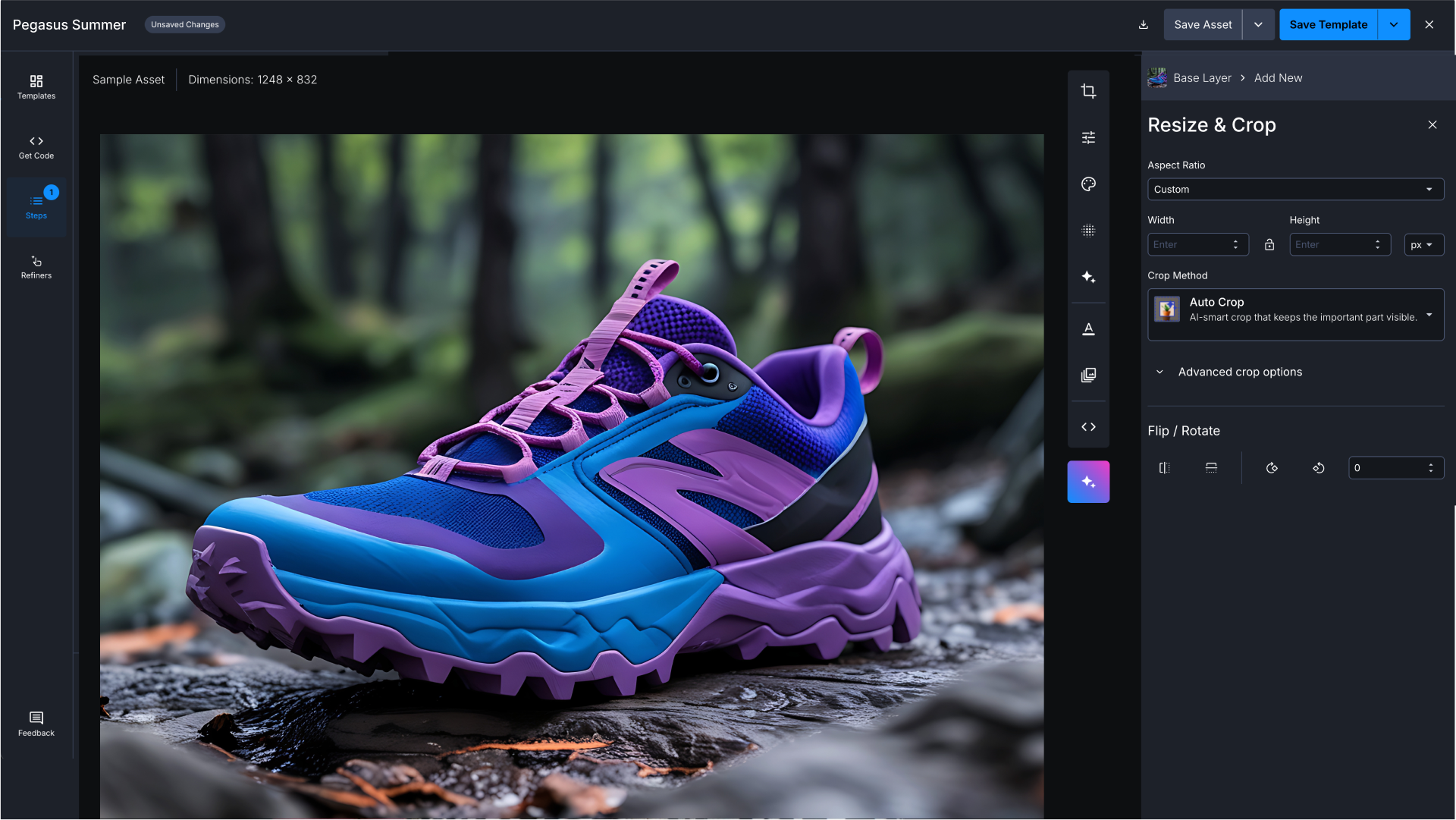Open the adjustments sliders tool

click(1088, 137)
